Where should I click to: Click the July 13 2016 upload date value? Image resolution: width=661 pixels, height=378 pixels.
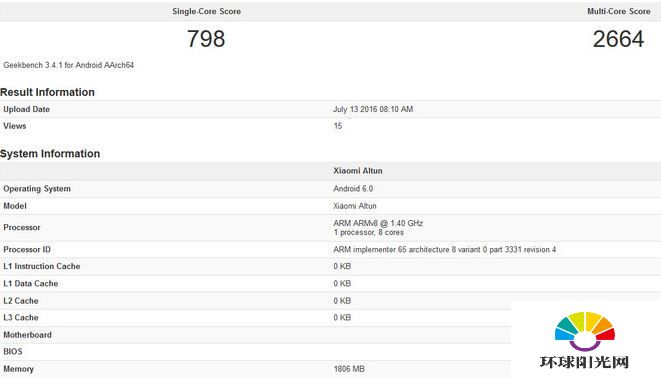(373, 109)
